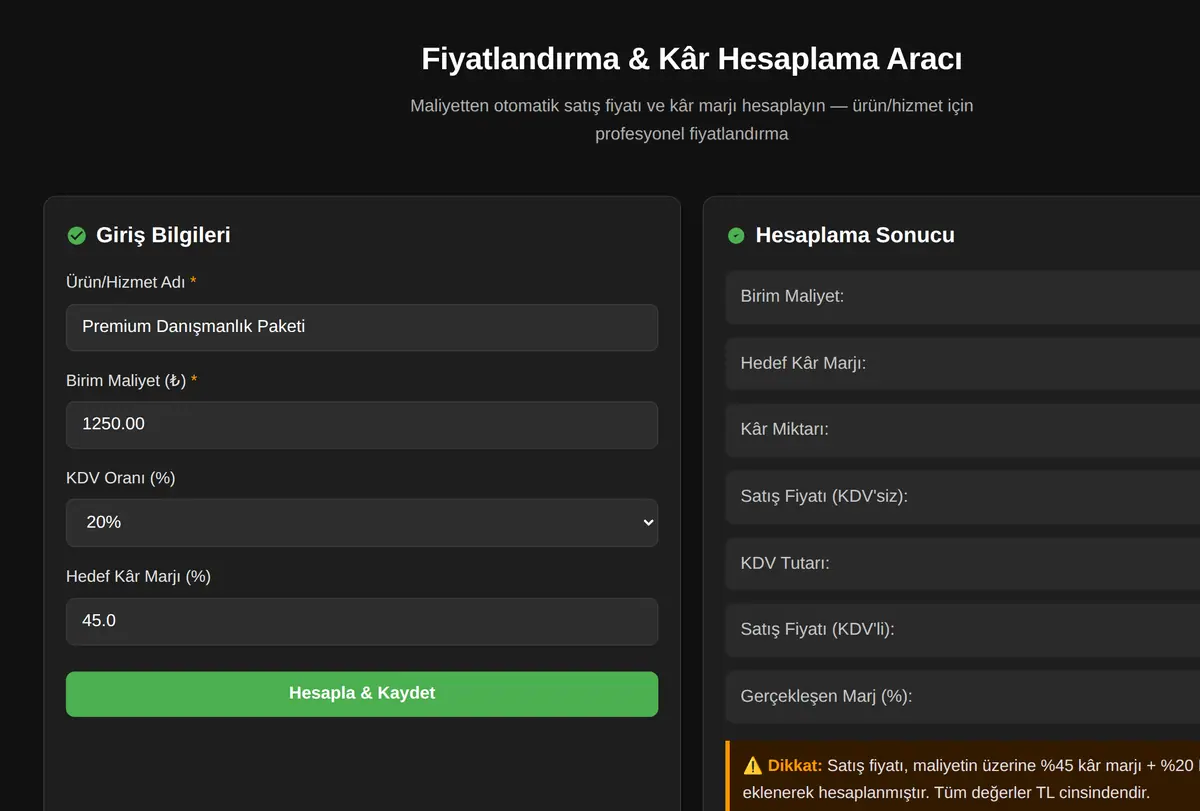Click the Hedef Kâr Marjı (%) input label
The image size is (1200, 811).
point(138,576)
